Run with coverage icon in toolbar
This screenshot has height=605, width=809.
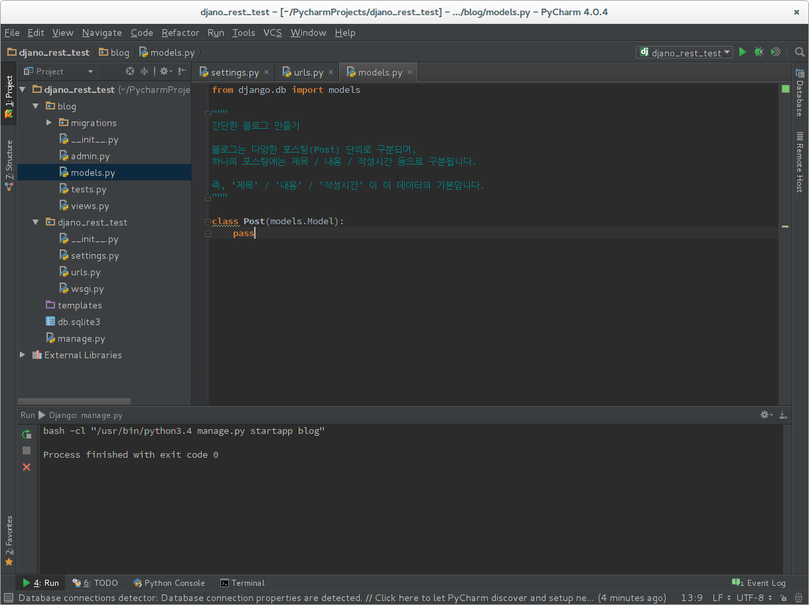click(775, 52)
